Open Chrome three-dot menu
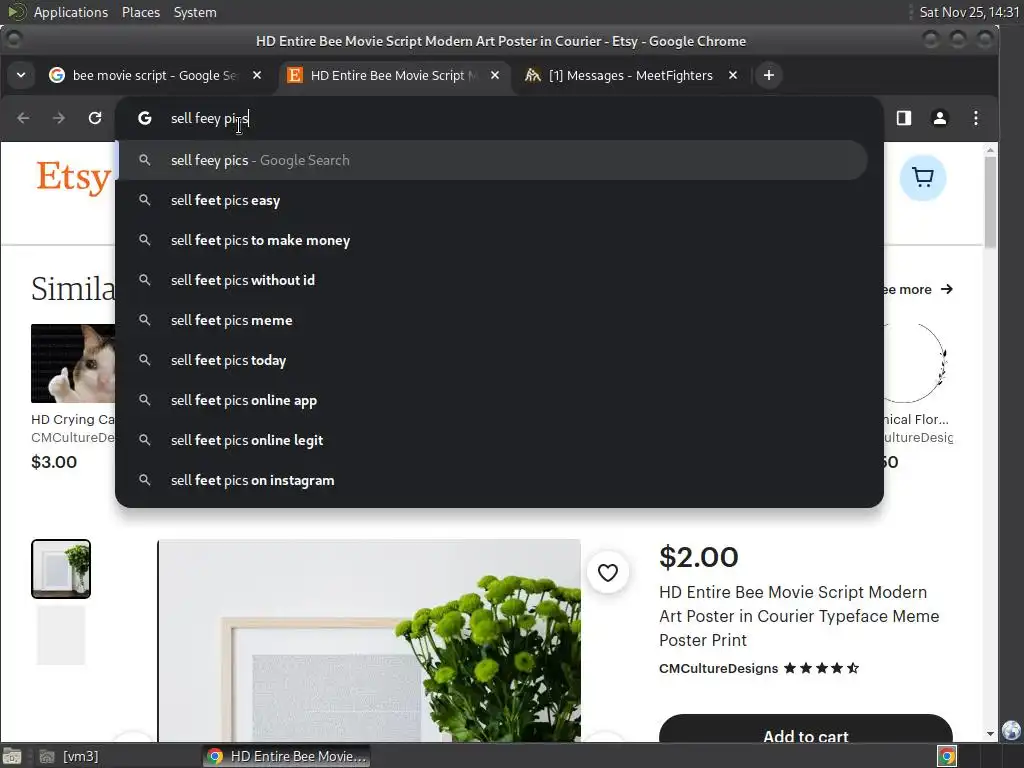 (976, 118)
